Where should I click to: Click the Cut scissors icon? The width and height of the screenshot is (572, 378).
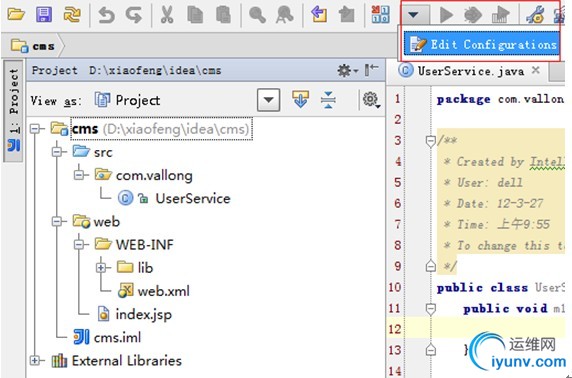(167, 15)
